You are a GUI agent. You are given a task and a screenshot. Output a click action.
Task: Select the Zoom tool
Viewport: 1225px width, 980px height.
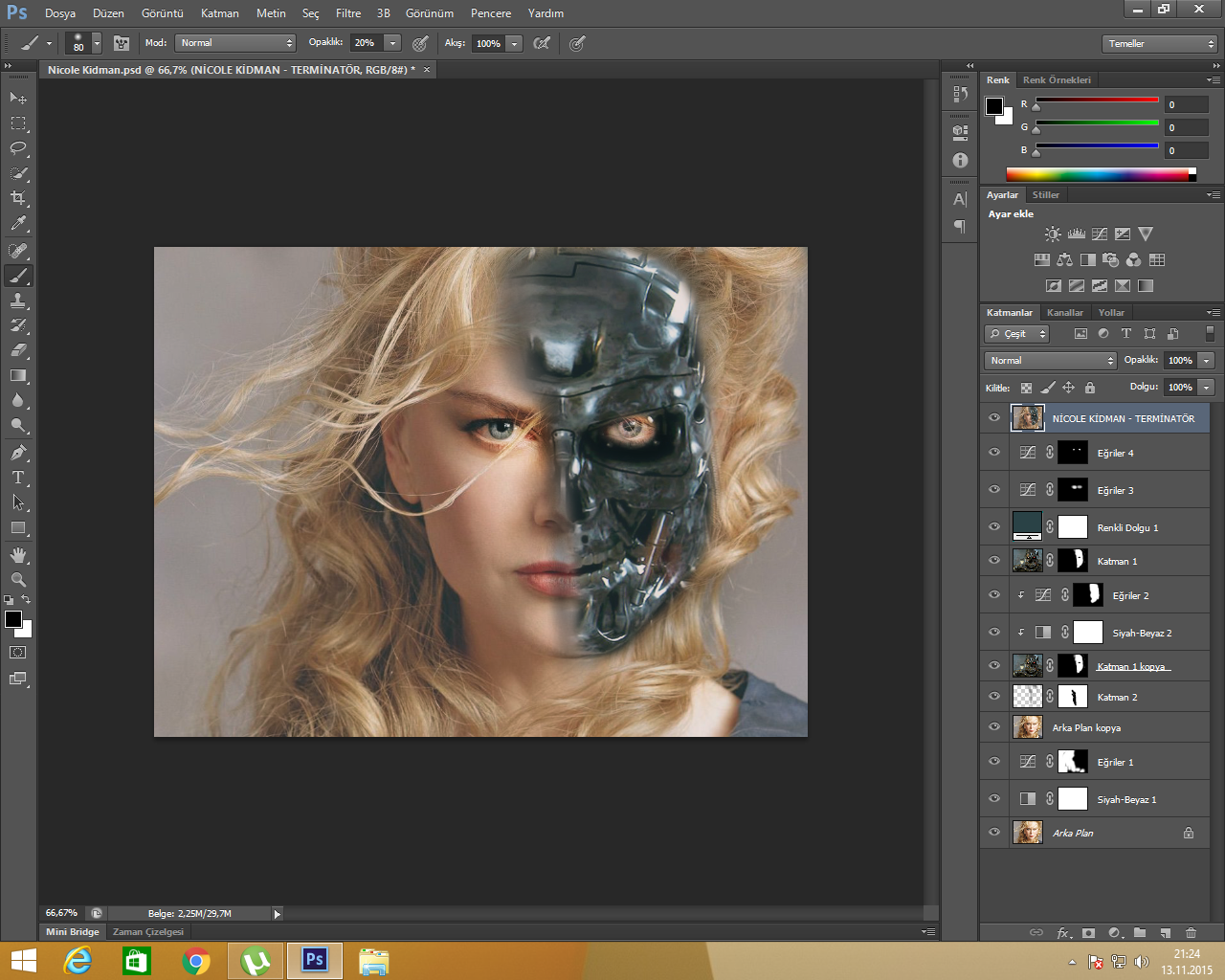coord(18,580)
